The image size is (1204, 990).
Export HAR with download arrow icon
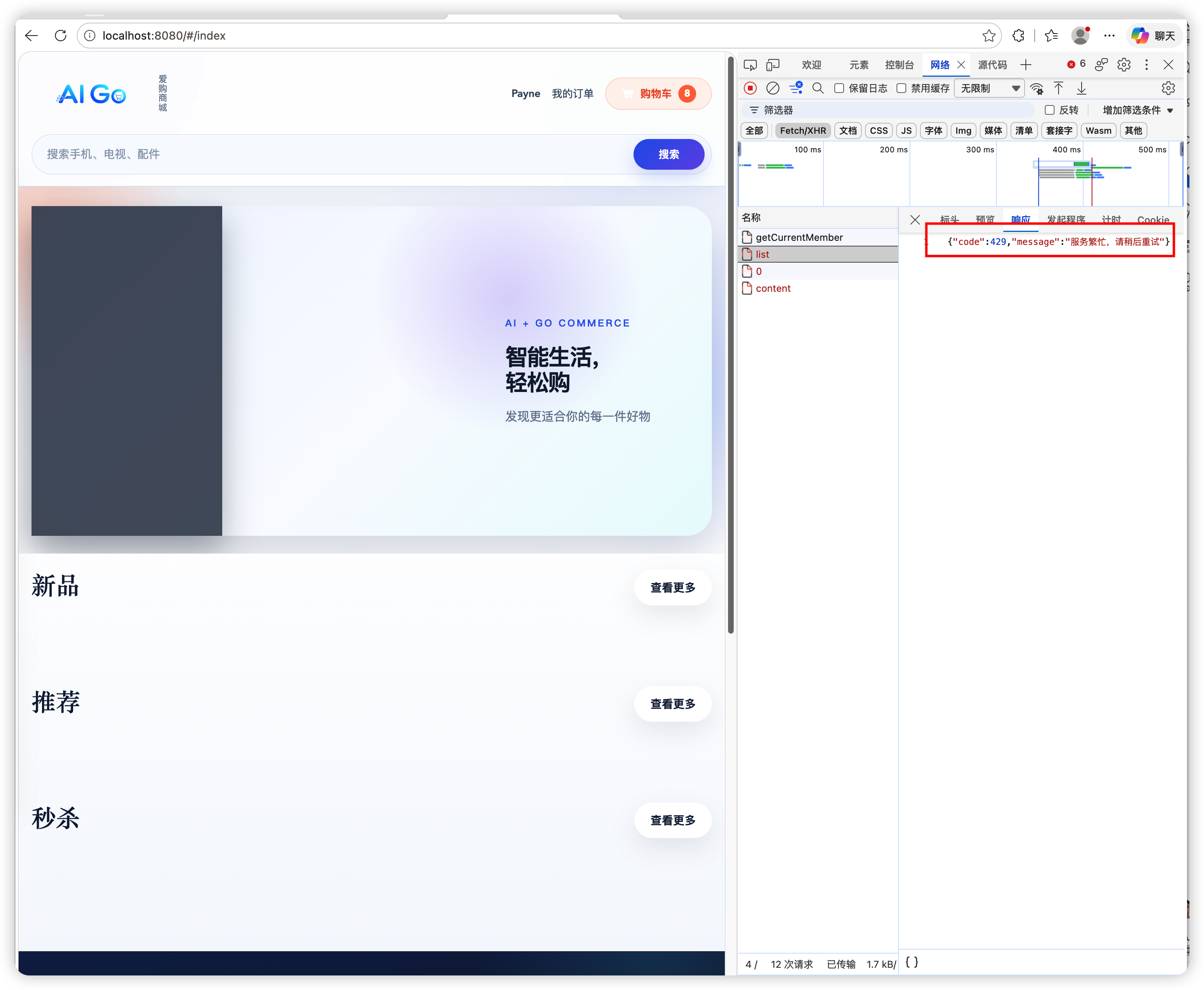(1082, 88)
